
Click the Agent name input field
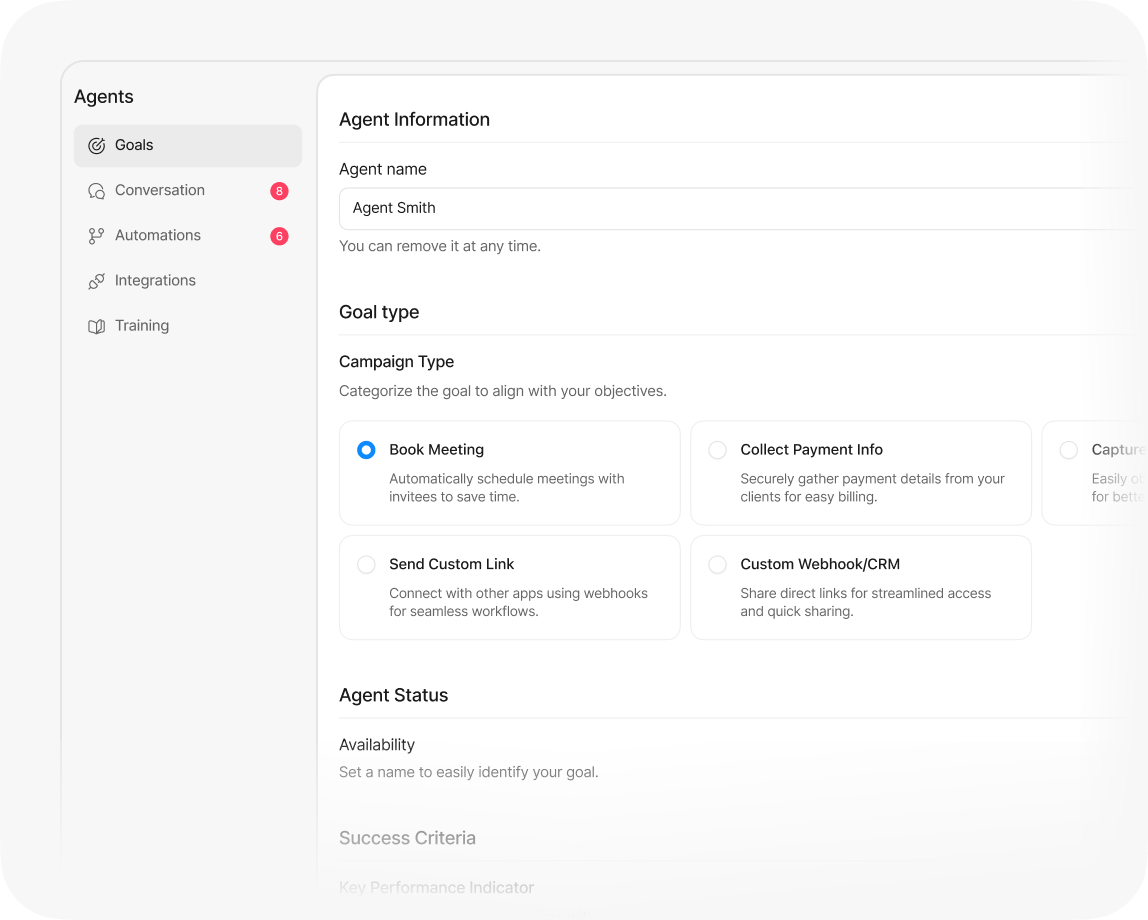pos(741,209)
